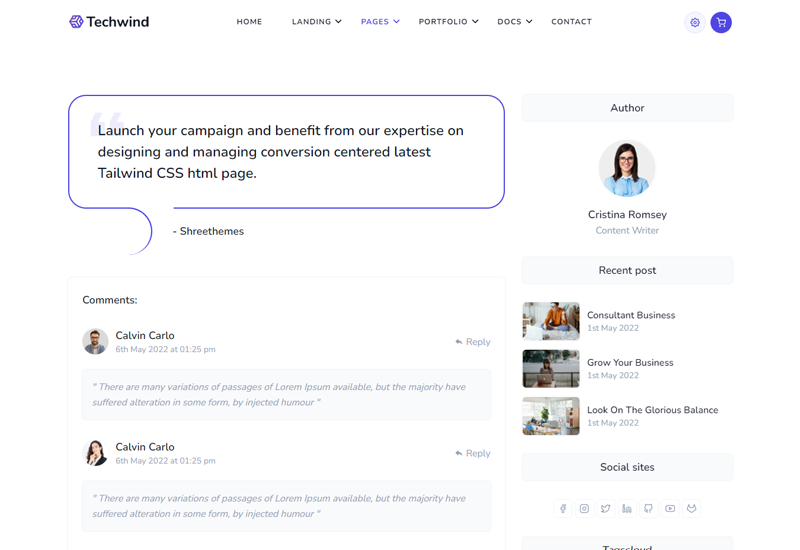
Task: Open the Instagram social link
Action: point(584,508)
